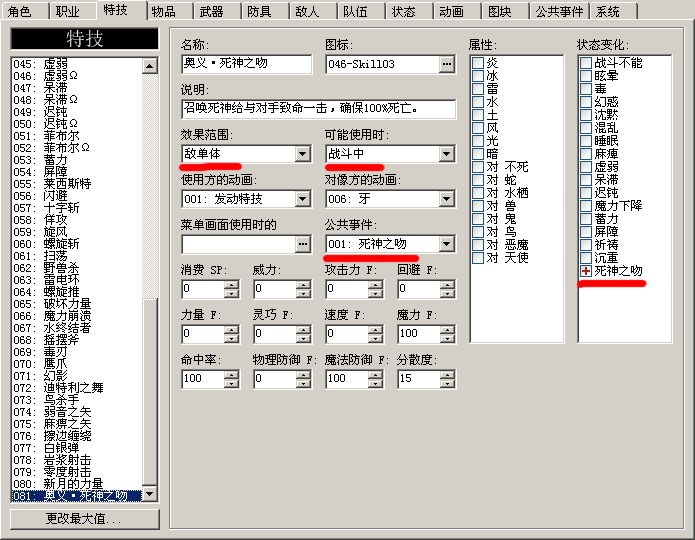The width and height of the screenshot is (695, 540).
Task: Select skill 060: 螺旋斩 in list
Action: pos(76,243)
